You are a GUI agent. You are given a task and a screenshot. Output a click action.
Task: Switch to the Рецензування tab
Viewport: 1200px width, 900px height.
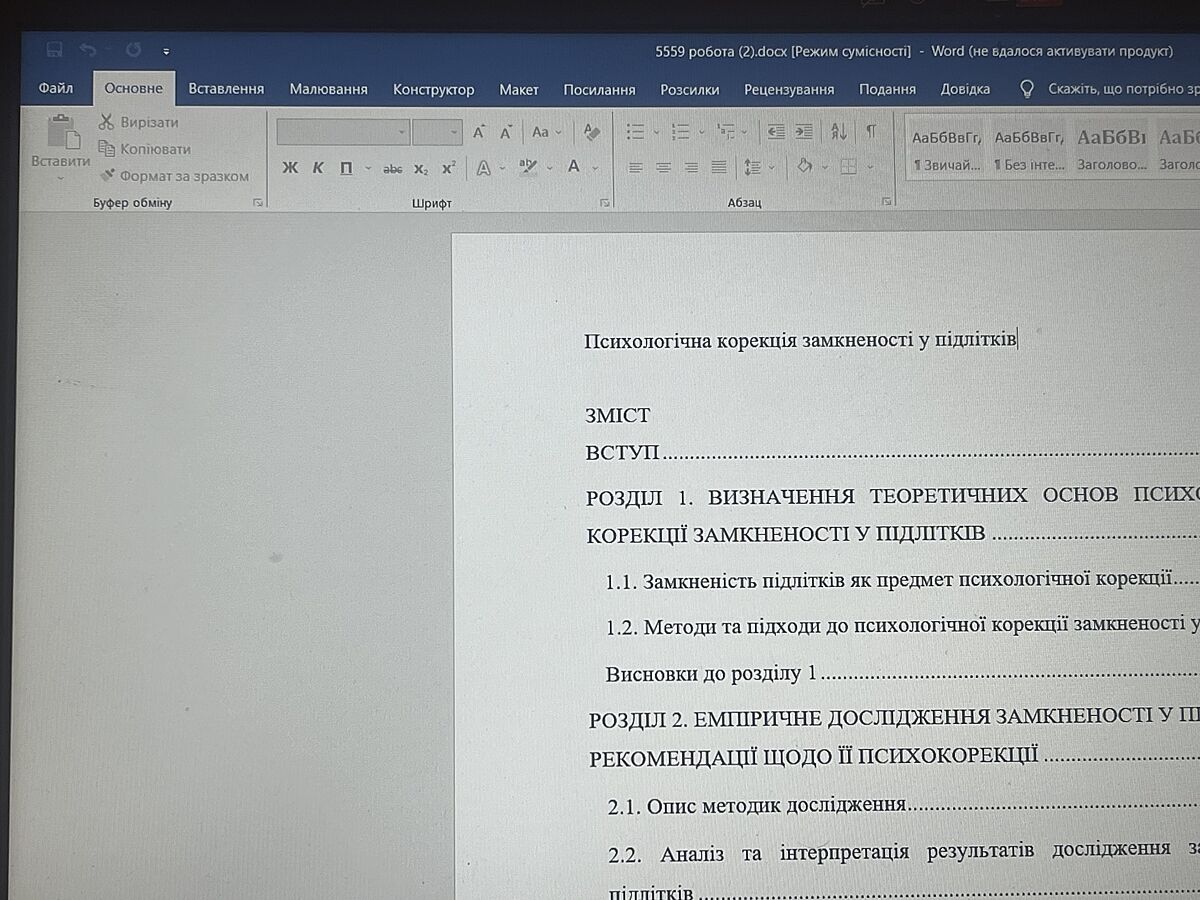(x=788, y=89)
